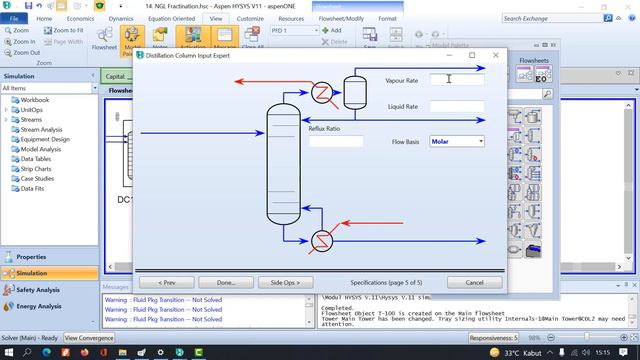This screenshot has height=360, width=640.
Task: Click Cancel in the Distillation Column Input Expert
Action: (474, 282)
